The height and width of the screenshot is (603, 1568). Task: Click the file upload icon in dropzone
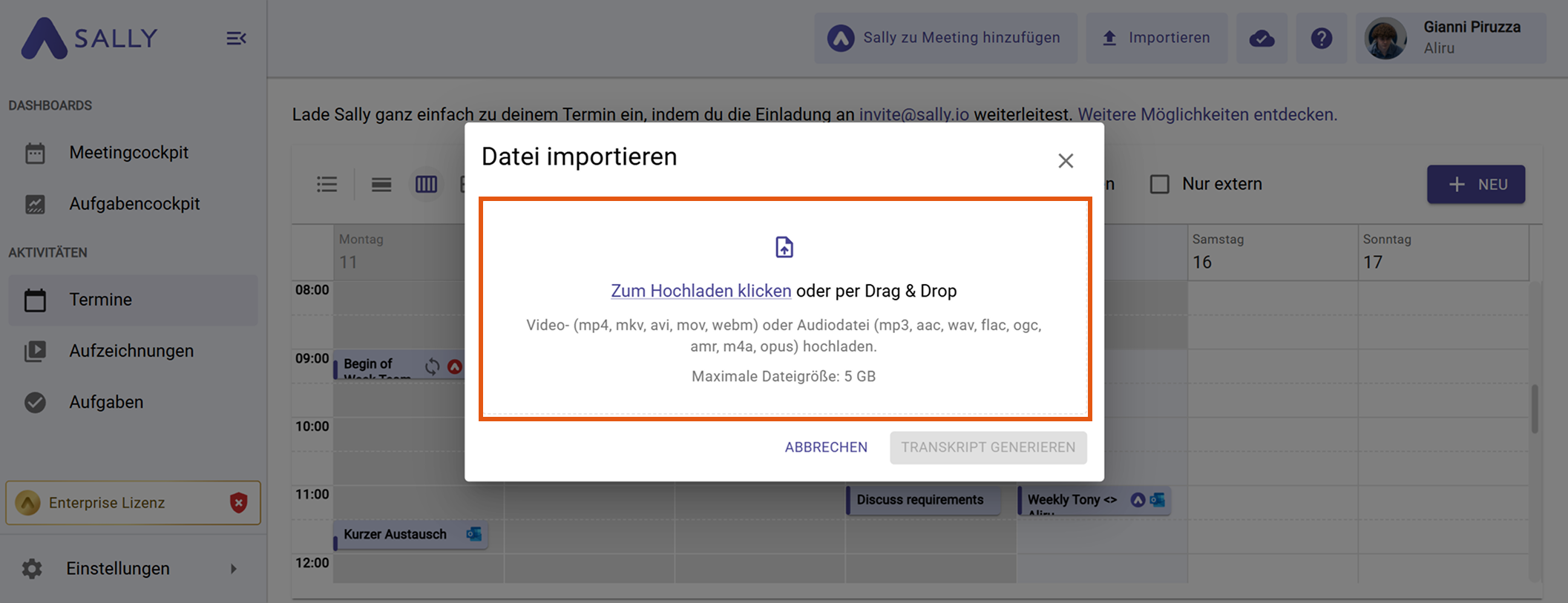coord(784,247)
